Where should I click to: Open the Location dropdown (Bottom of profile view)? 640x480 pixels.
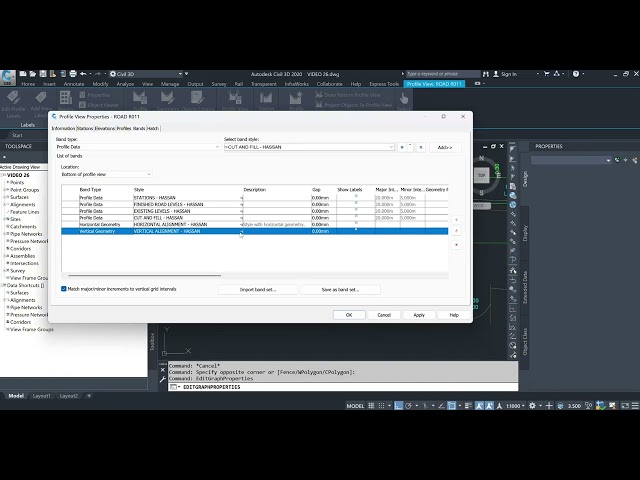[x=106, y=174]
